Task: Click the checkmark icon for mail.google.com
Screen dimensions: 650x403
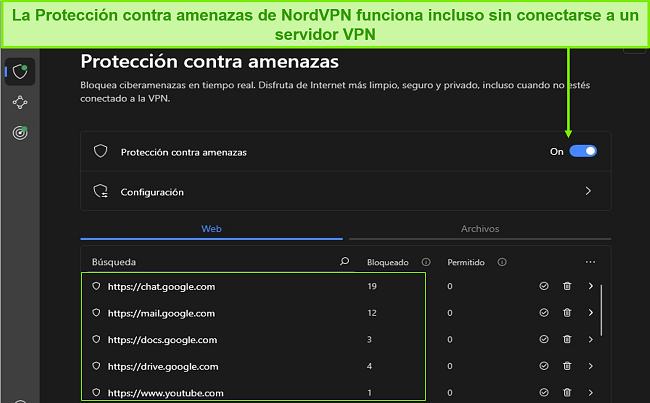Action: point(544,313)
